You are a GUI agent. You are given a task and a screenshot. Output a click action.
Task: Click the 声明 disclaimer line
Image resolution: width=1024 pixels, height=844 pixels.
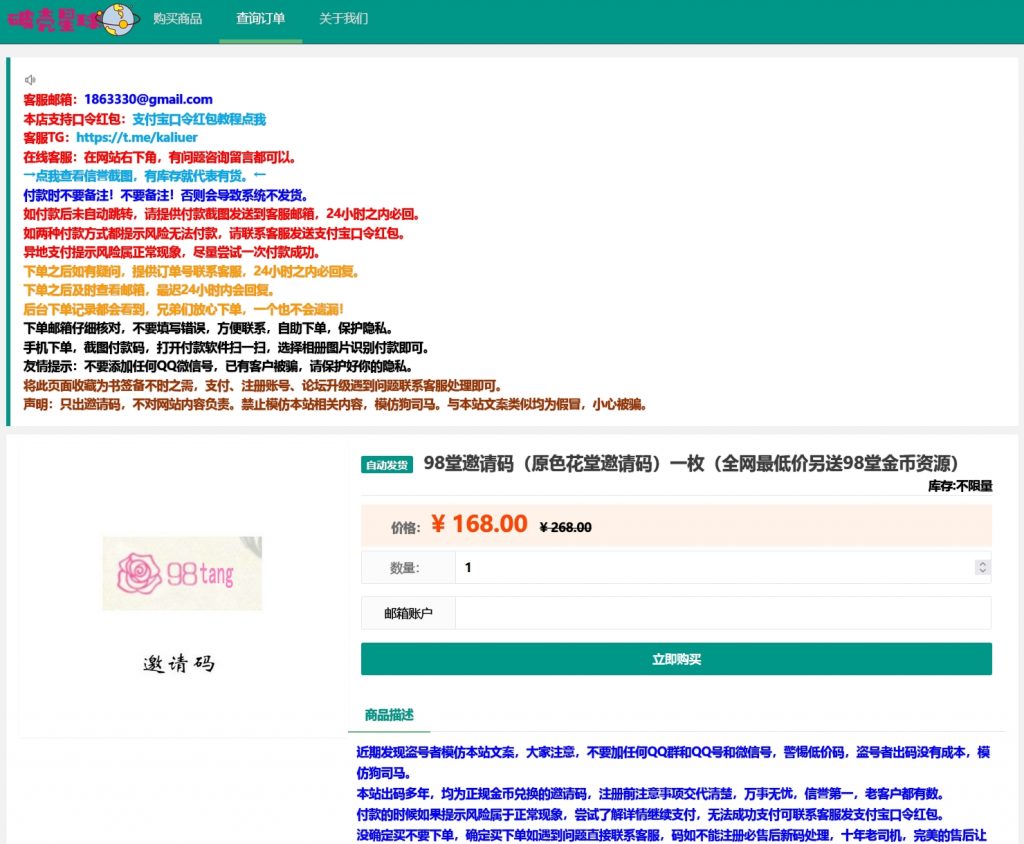point(335,404)
